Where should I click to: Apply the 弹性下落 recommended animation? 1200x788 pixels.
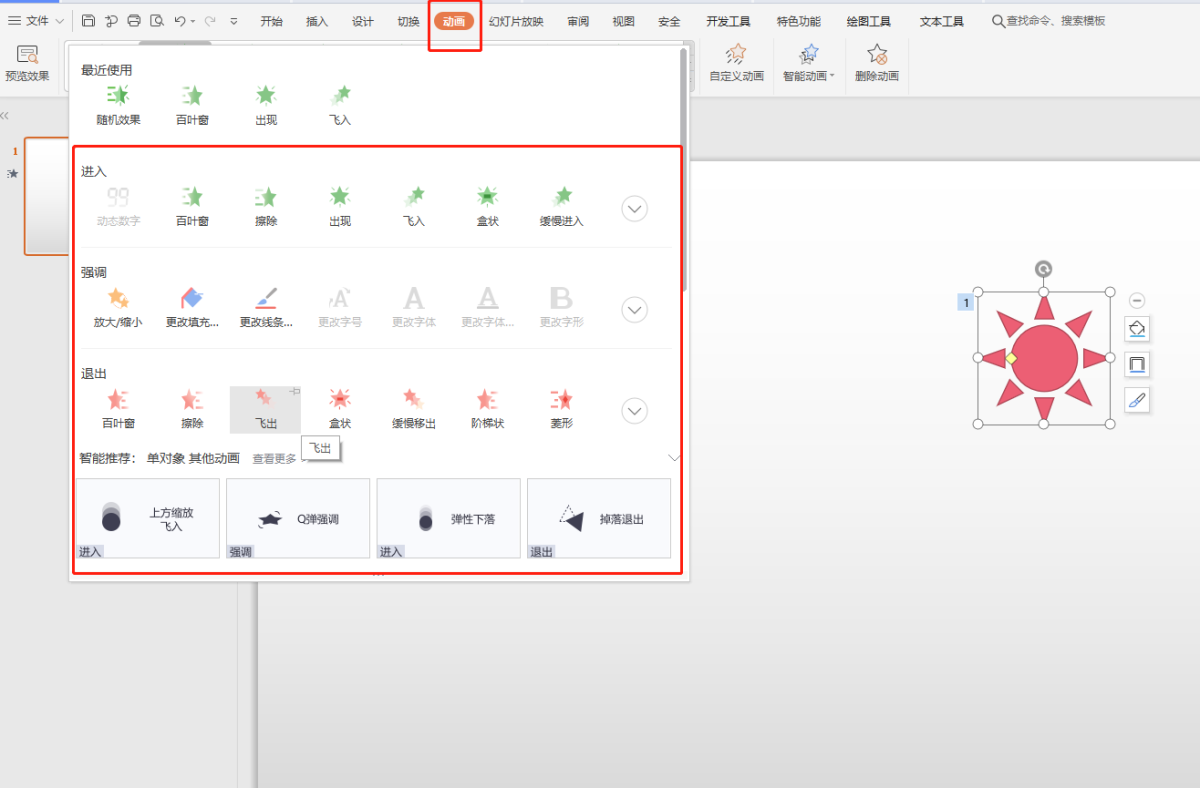[449, 518]
